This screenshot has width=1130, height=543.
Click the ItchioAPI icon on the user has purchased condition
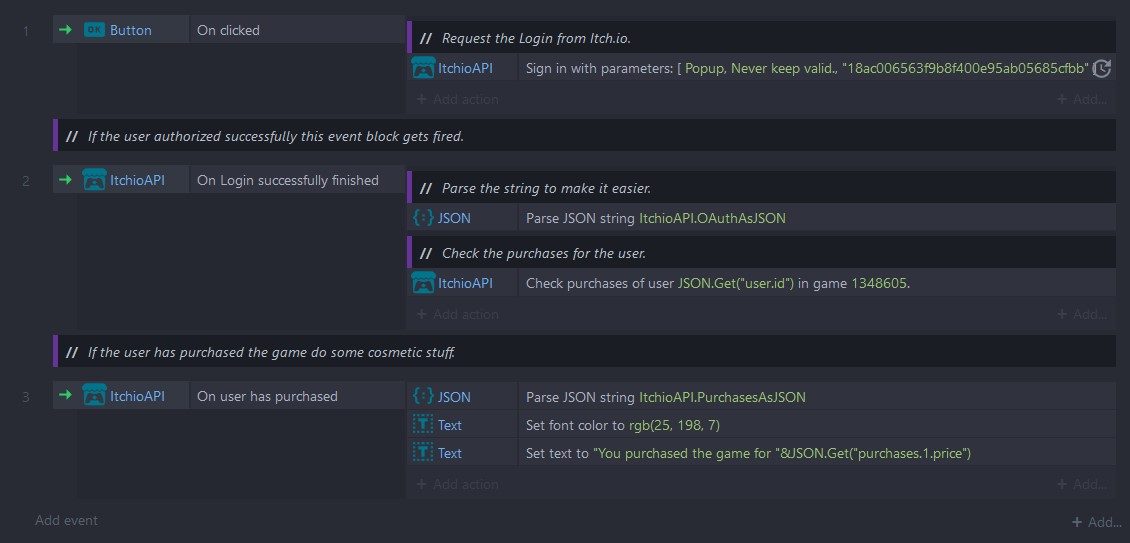coord(94,396)
